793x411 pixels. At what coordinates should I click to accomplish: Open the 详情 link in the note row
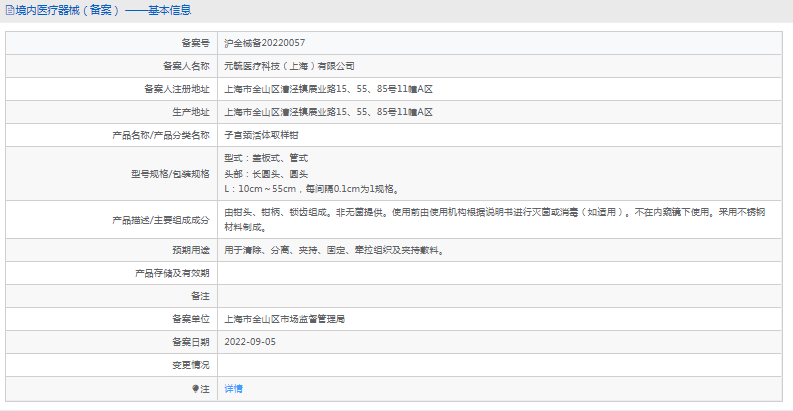233,389
